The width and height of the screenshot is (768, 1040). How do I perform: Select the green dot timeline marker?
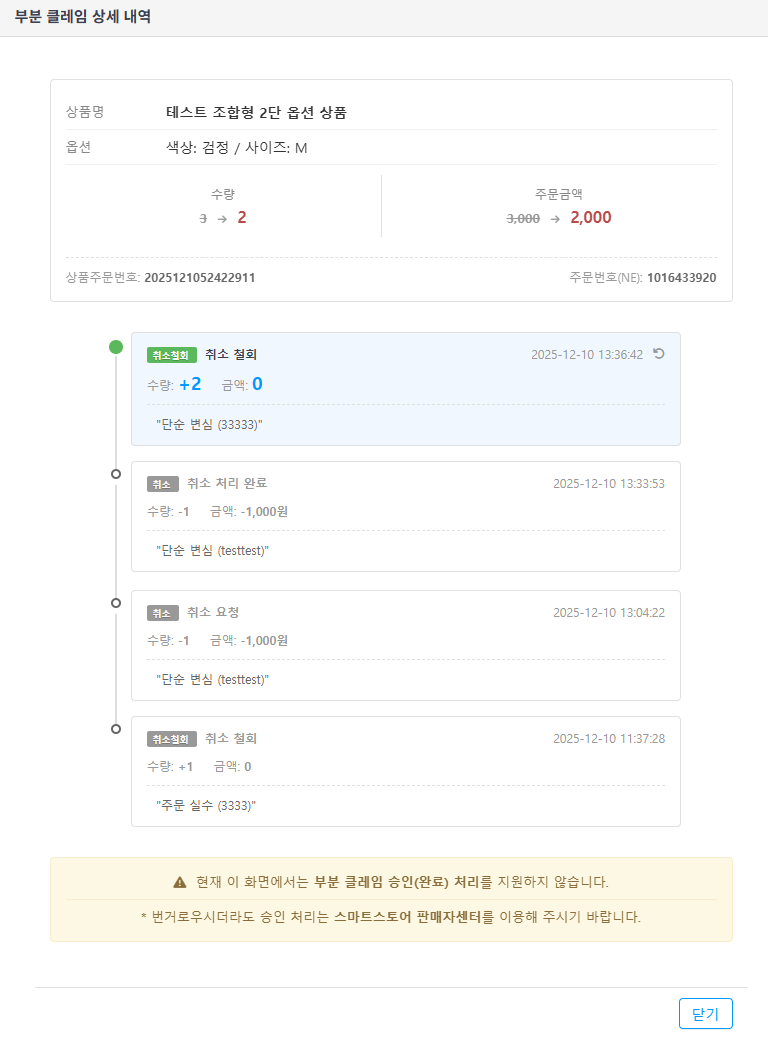click(x=116, y=347)
